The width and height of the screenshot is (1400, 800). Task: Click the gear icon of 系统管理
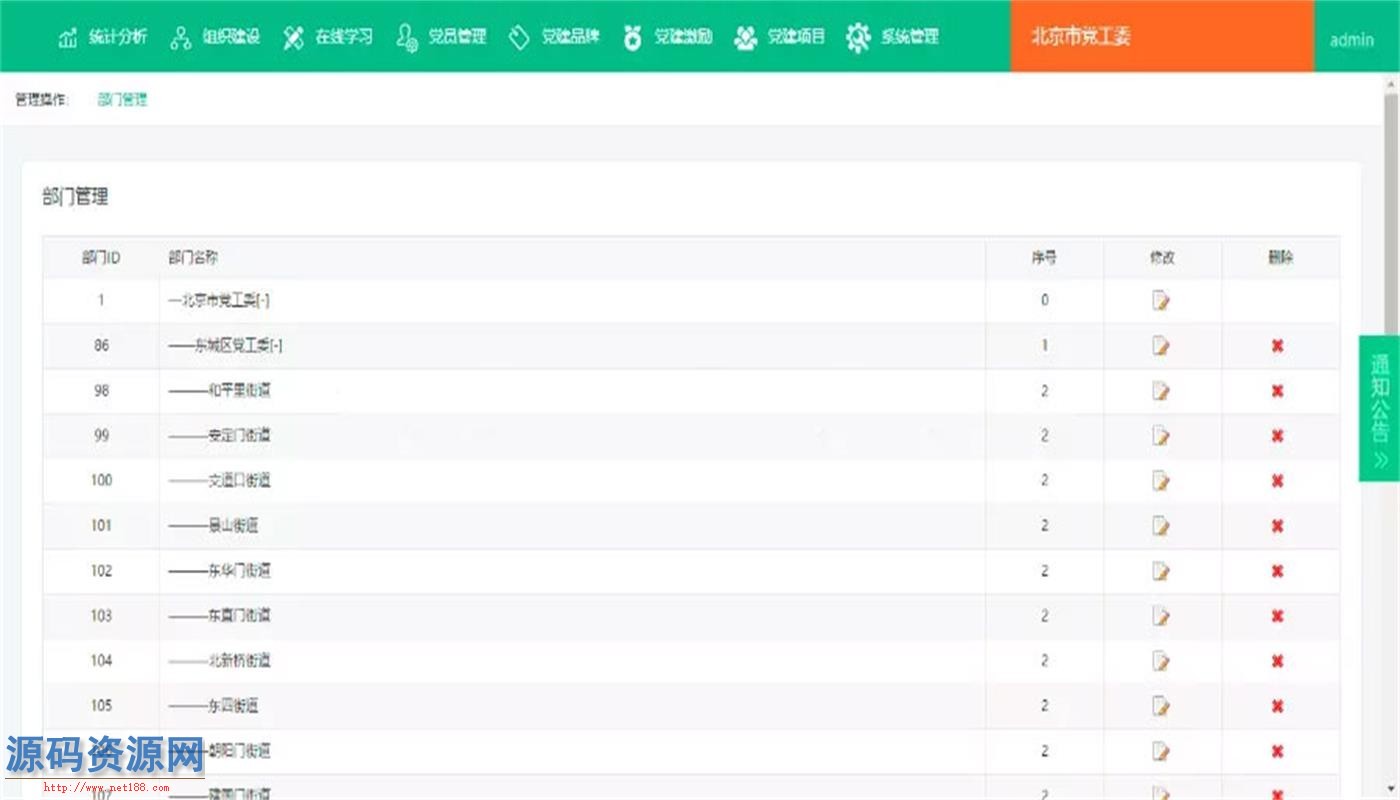coord(858,38)
